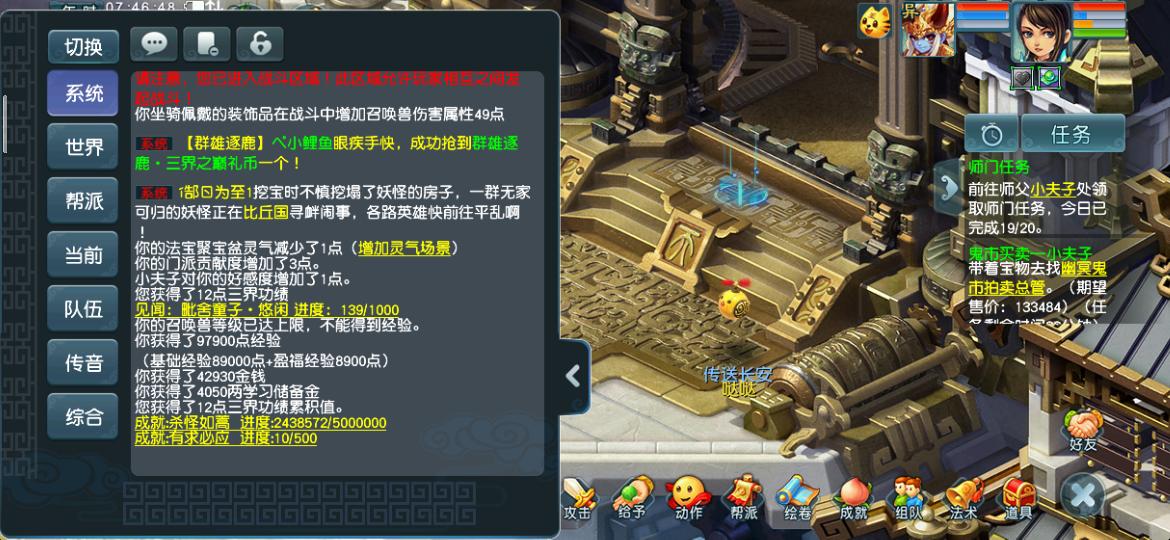Expand the task tracker arrow handle
Screen dimensions: 1170x540
[x=949, y=187]
